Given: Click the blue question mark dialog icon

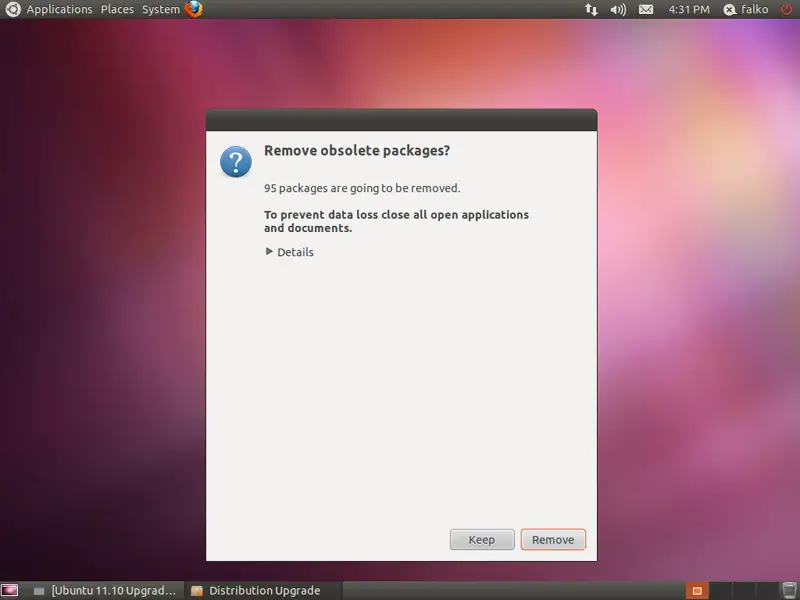Looking at the screenshot, I should pos(236,161).
